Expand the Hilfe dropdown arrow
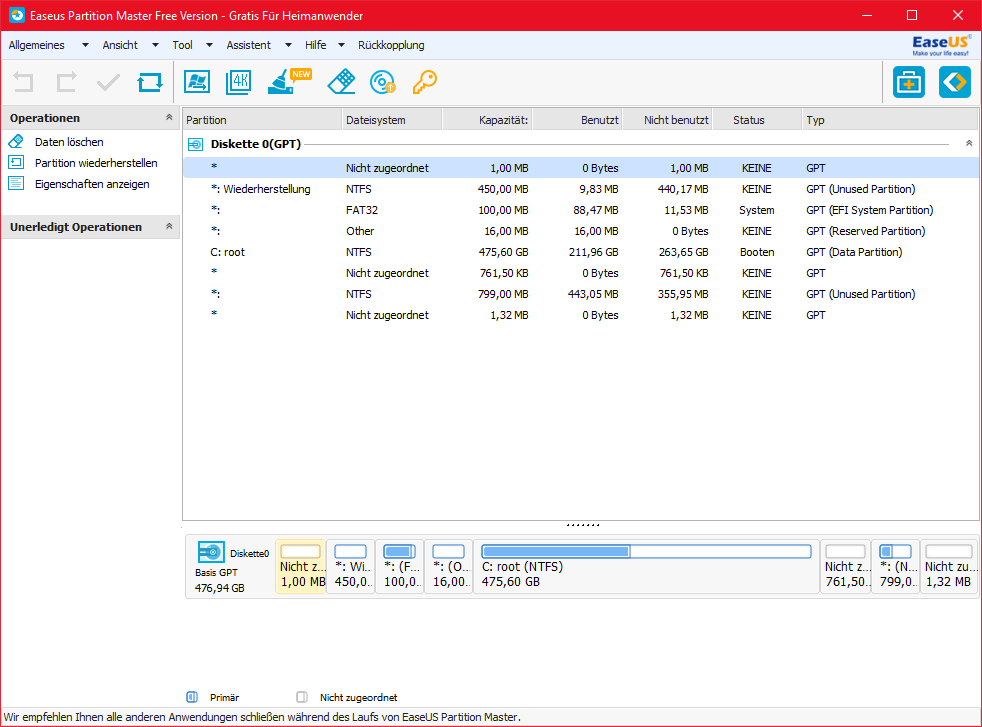982x727 pixels. (341, 45)
